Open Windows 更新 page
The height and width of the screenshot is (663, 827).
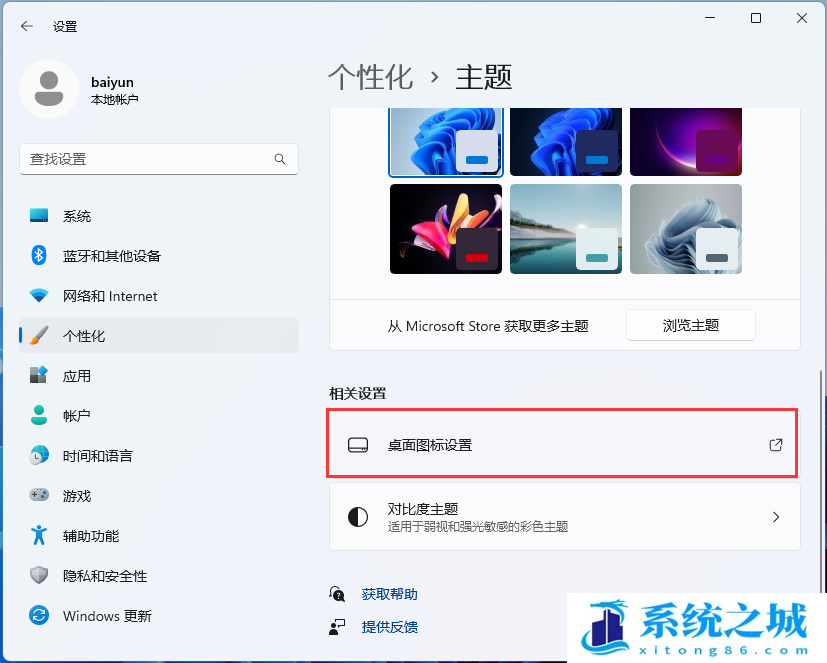pyautogui.click(x=106, y=616)
